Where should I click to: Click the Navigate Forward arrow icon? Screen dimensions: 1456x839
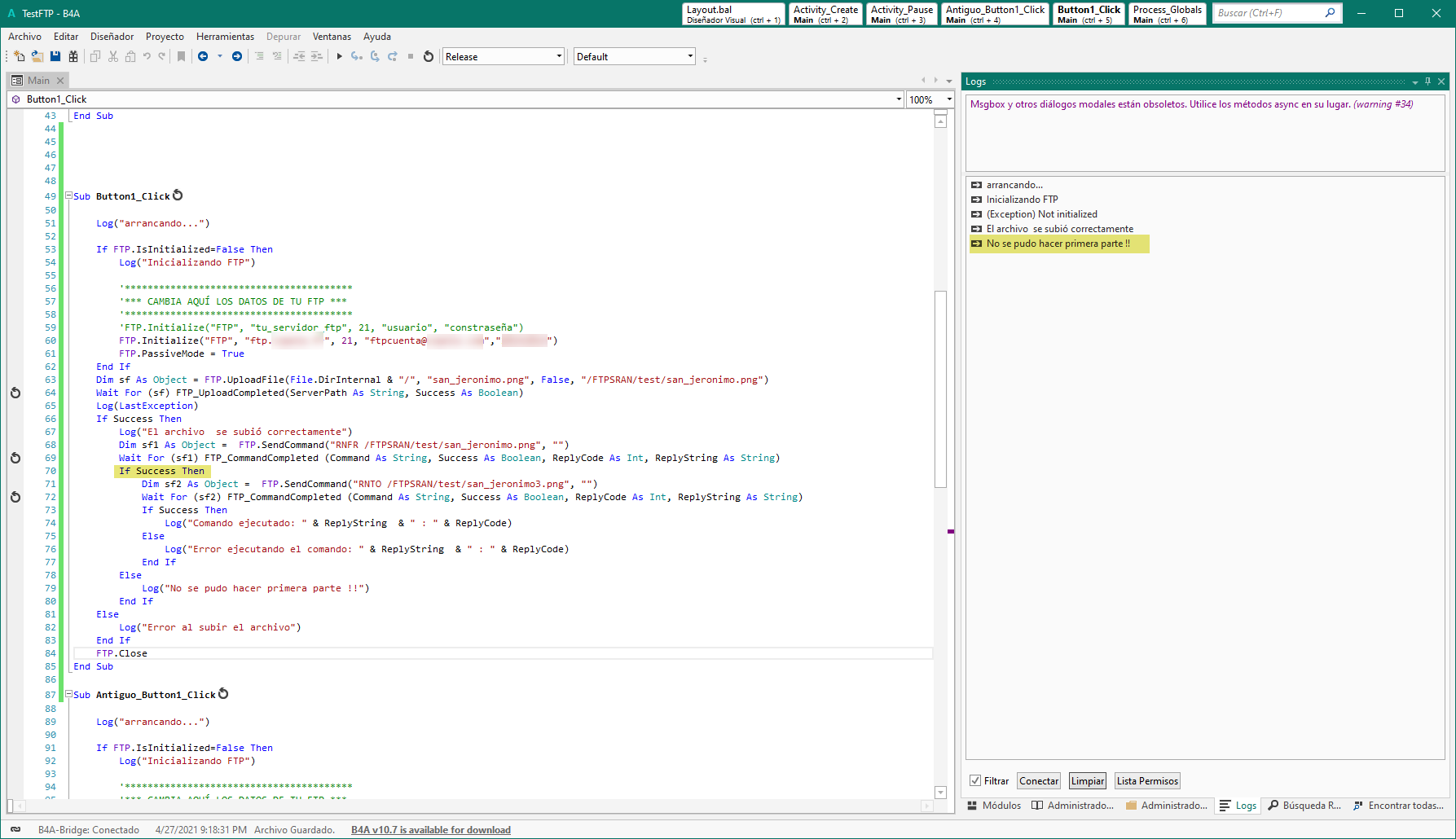237,56
